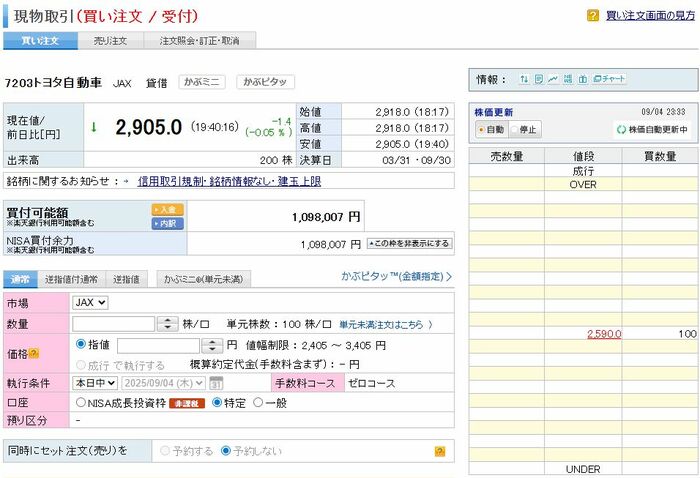Open the 注文照会・訂正・取消 tab

[200, 41]
